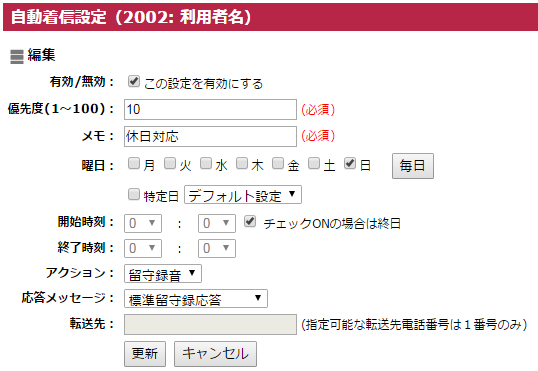Check the 金 (Friday) checkbox
Image resolution: width=538 pixels, height=371 pixels.
[x=278, y=163]
